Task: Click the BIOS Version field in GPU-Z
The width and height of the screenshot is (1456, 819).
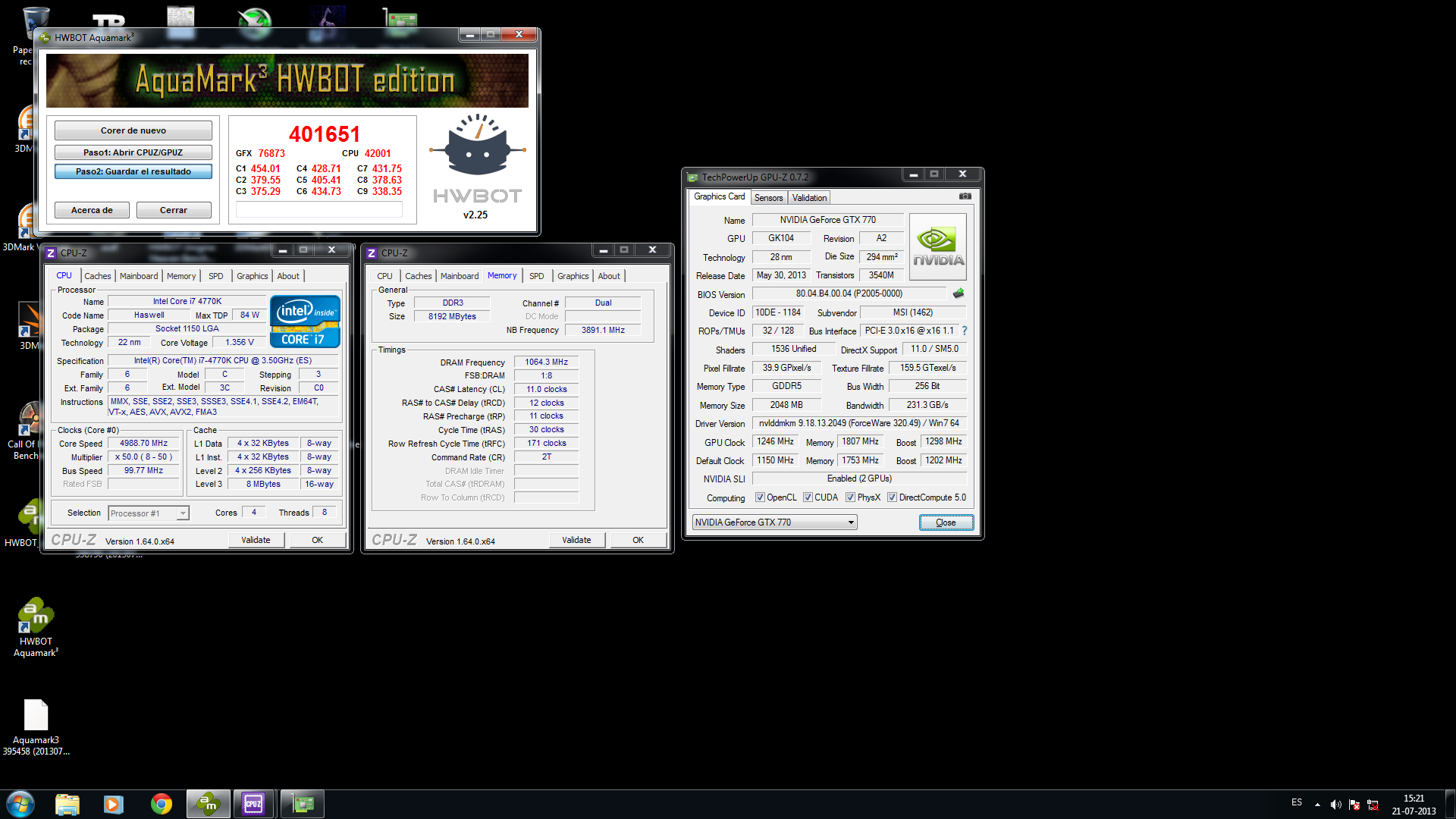Action: point(849,293)
